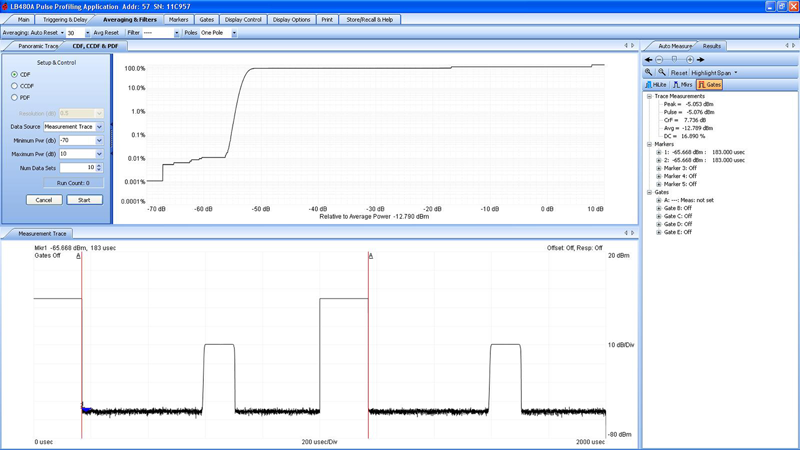Image resolution: width=800 pixels, height=450 pixels.
Task: Click the Num Data Sets input field
Action: (x=76, y=168)
